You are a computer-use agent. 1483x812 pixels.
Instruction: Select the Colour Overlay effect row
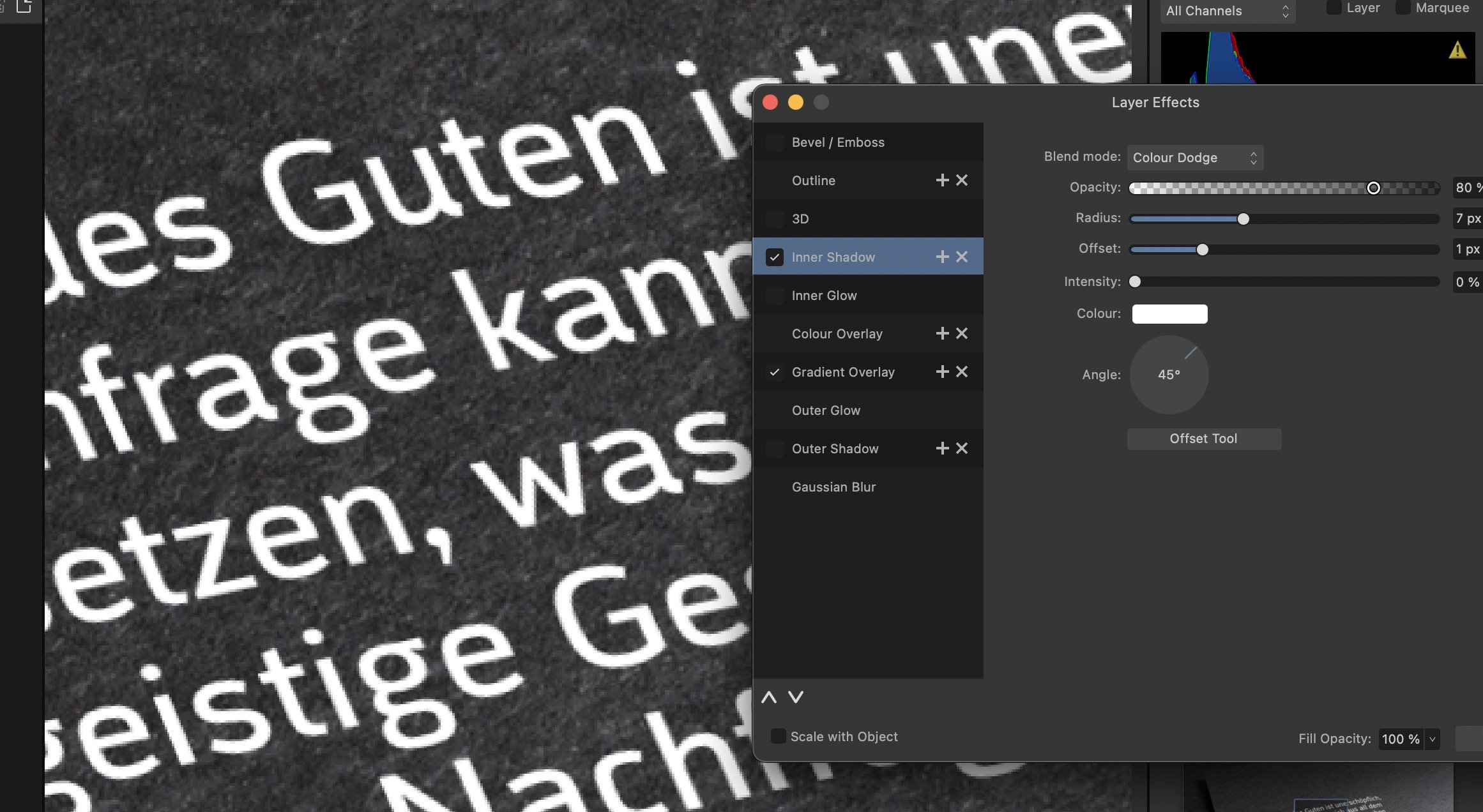868,334
